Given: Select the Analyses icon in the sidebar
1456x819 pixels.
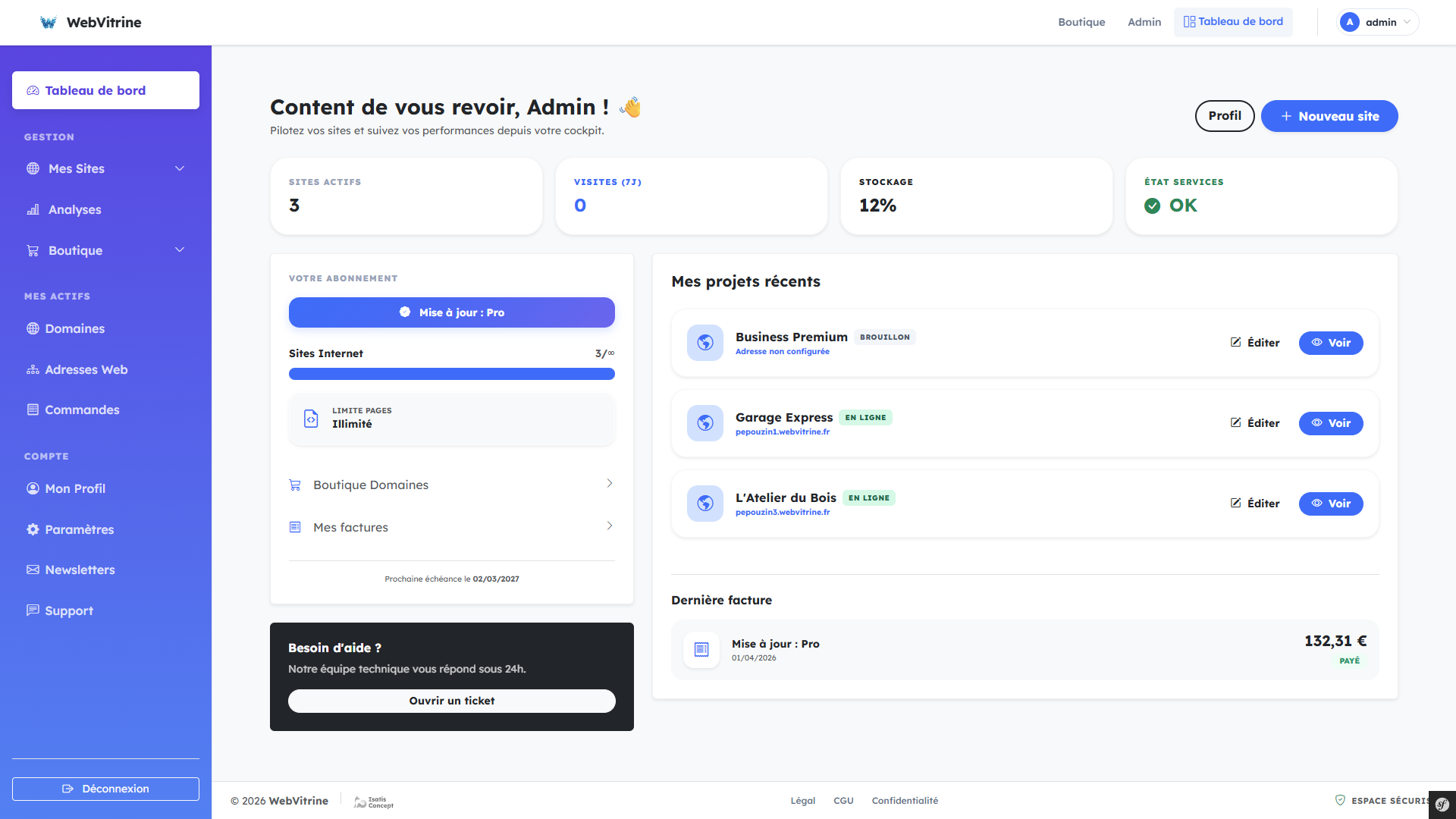Looking at the screenshot, I should 33,210.
